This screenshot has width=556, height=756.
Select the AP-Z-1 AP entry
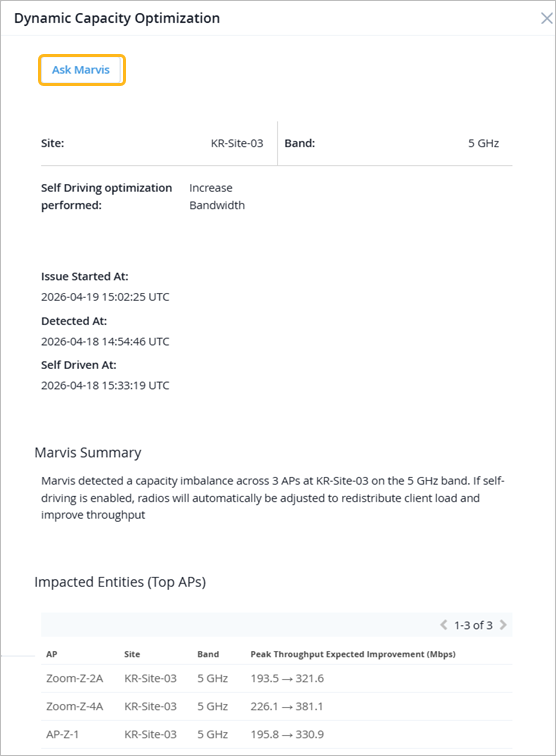62,734
